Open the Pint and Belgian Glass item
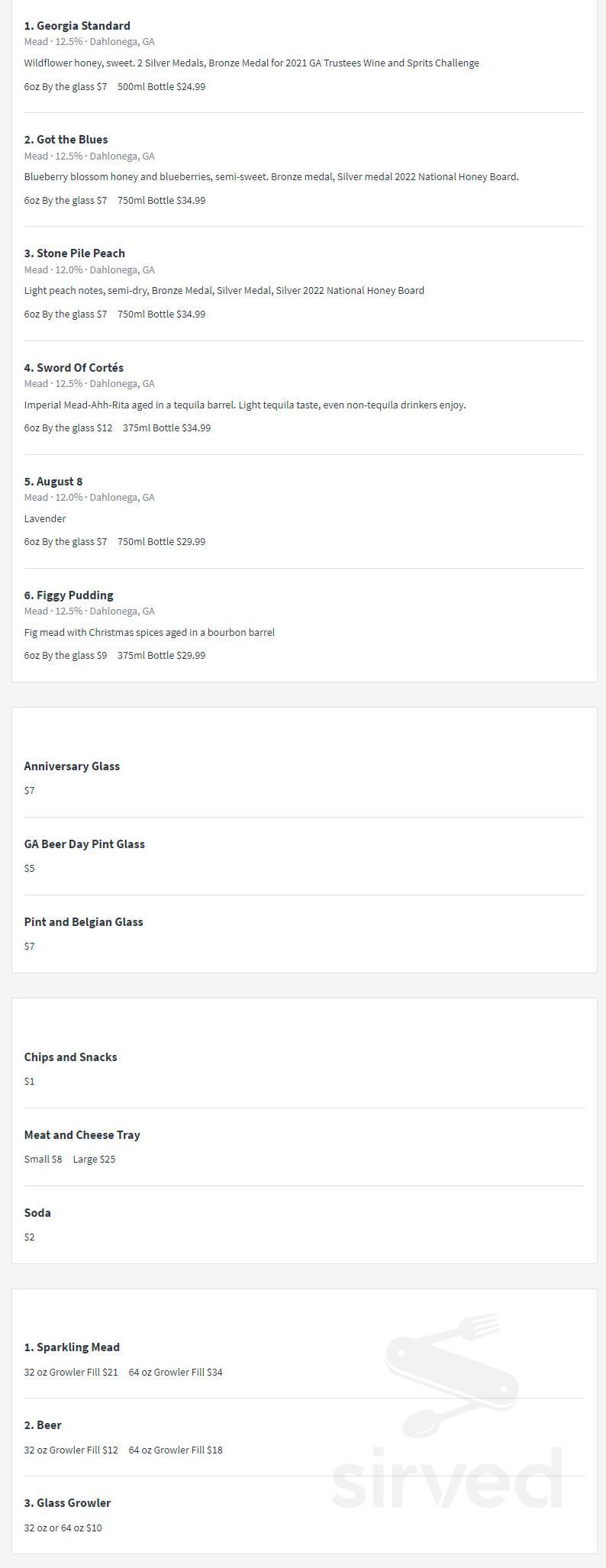 pos(83,922)
